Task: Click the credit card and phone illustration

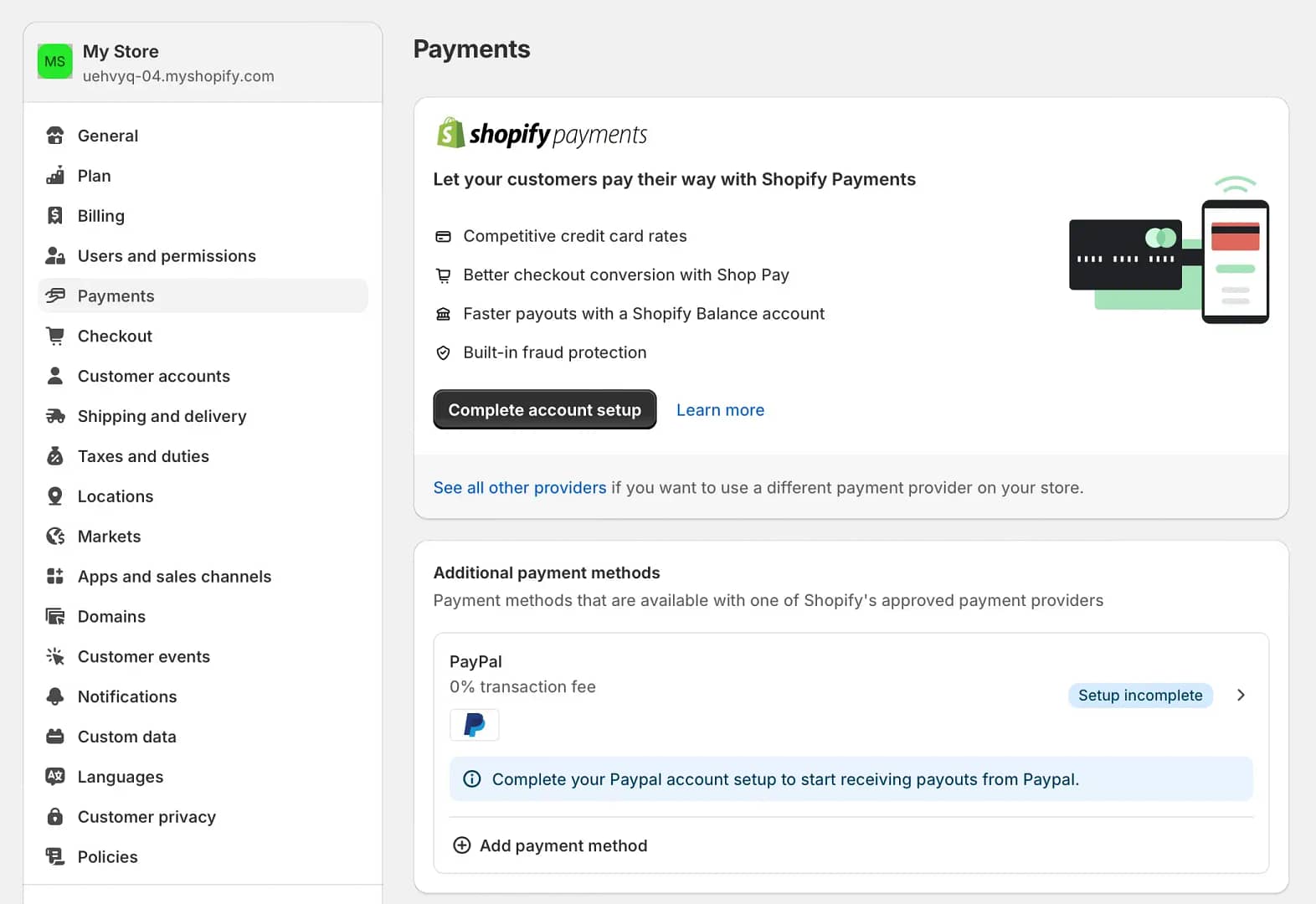Action: coord(1169,249)
